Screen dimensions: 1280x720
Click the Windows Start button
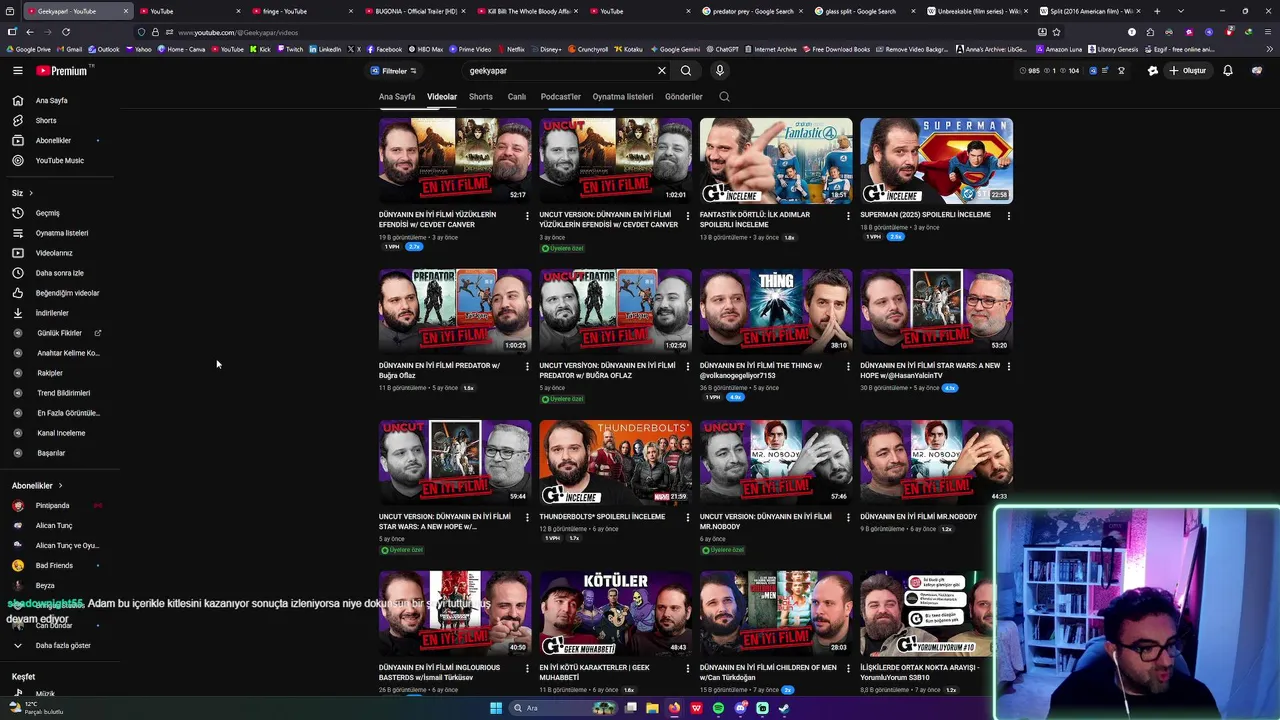pos(496,708)
